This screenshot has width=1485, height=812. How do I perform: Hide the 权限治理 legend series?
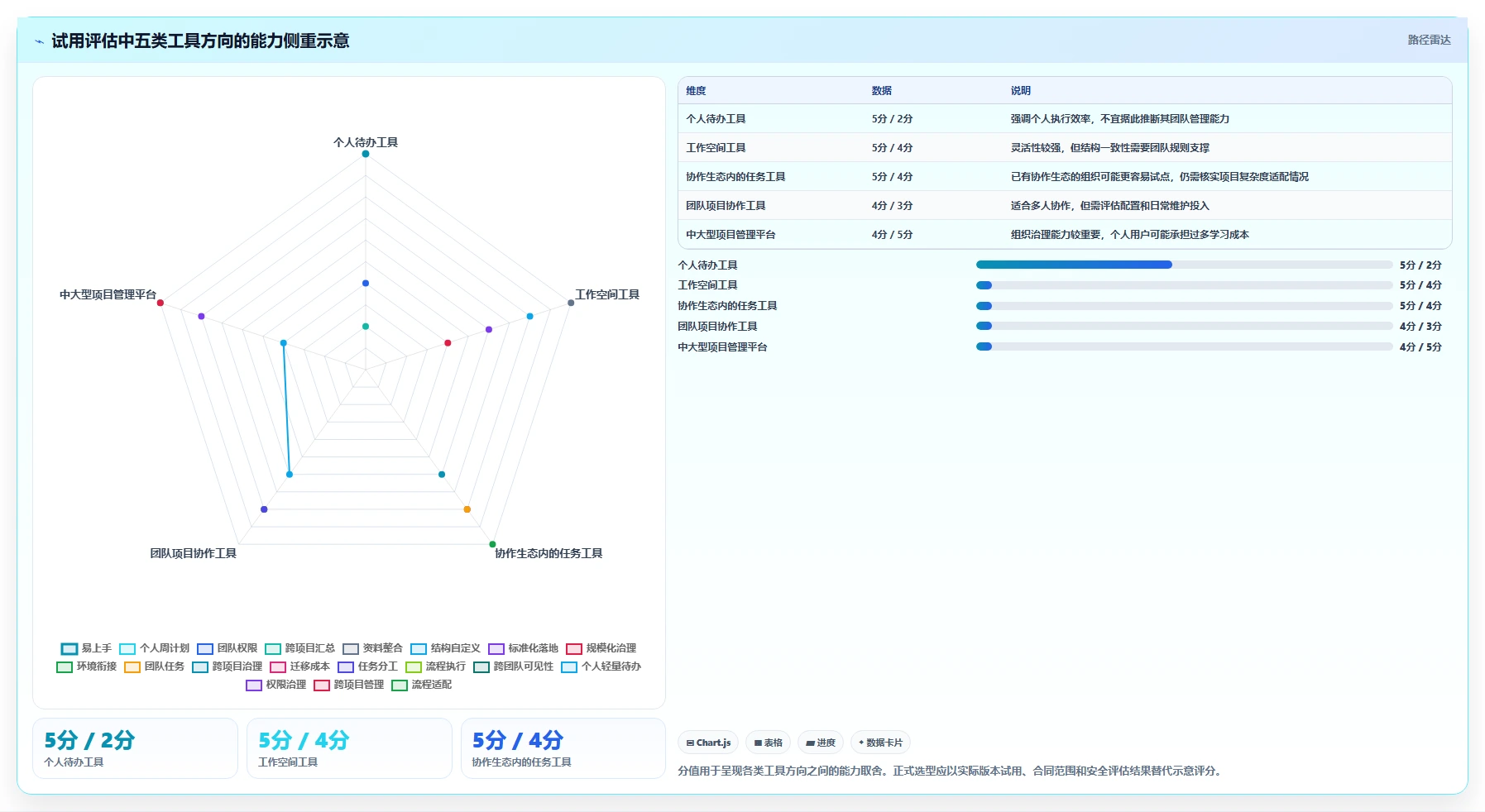(276, 685)
